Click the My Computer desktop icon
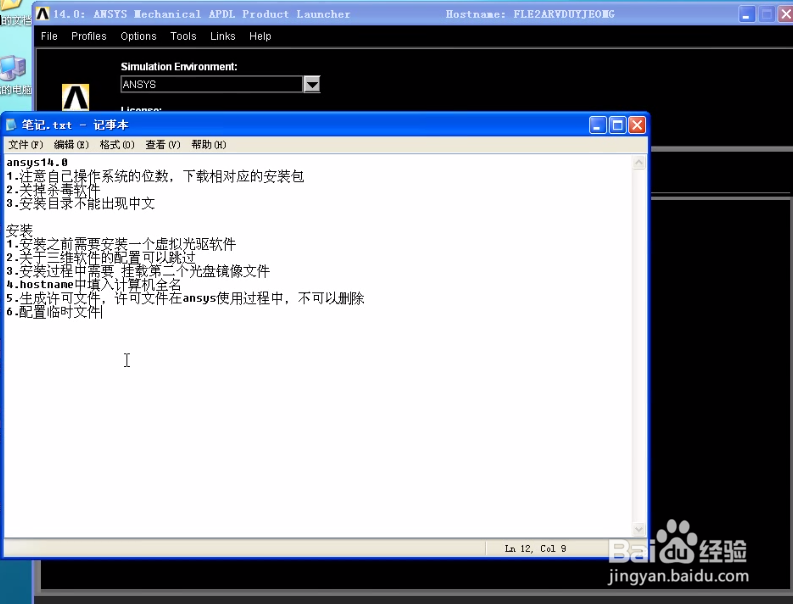 (13, 69)
